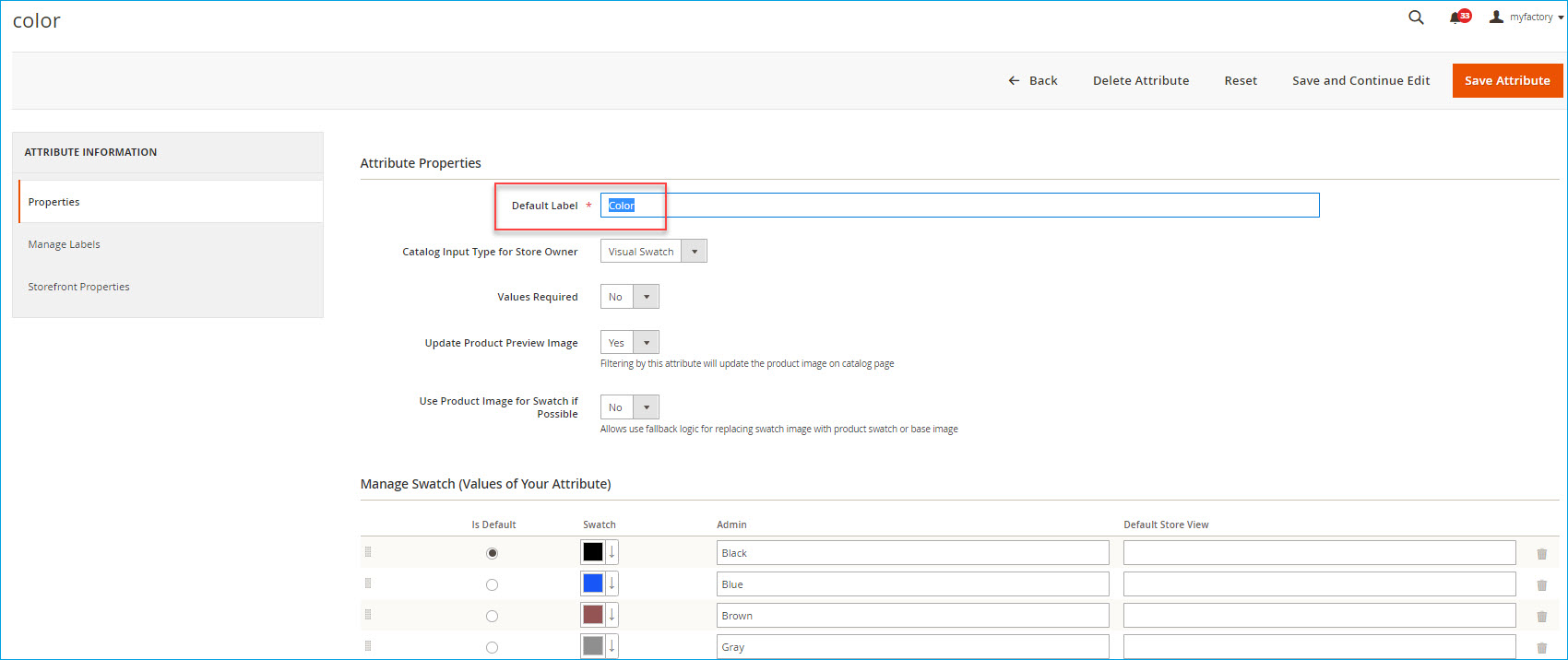Open the Values Required dropdown
The width and height of the screenshot is (1568, 660).
(x=630, y=297)
